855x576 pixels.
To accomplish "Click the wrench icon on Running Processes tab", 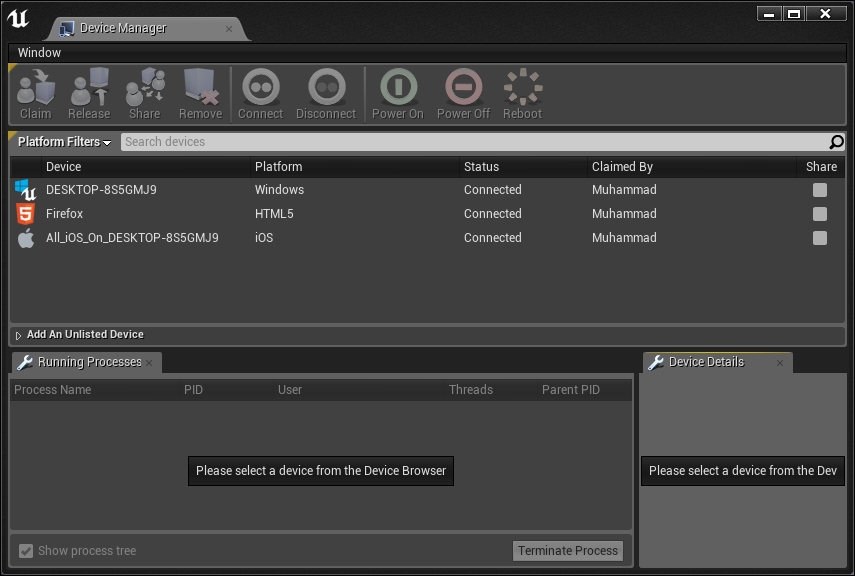I will click(x=25, y=362).
